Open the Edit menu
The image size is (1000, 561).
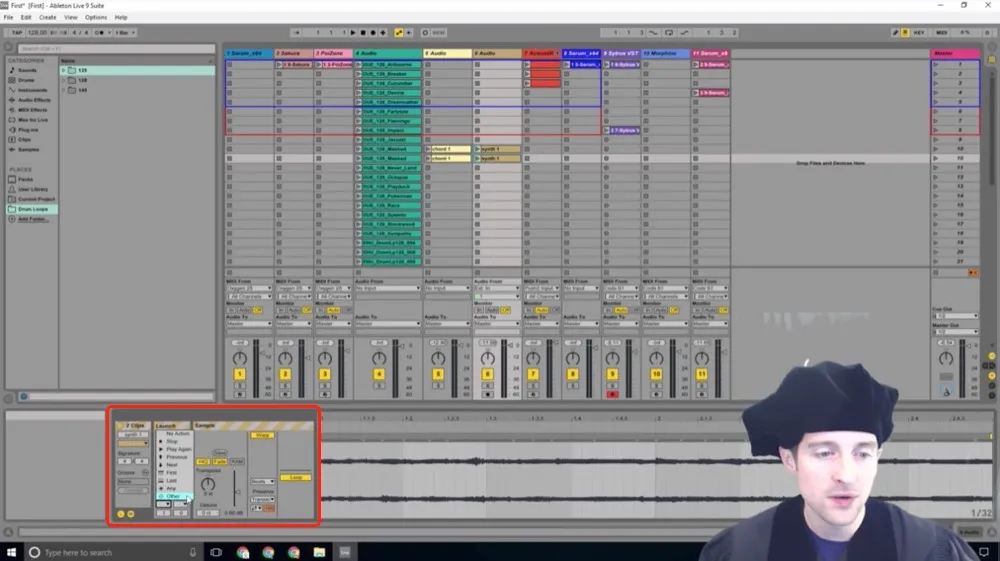26,17
